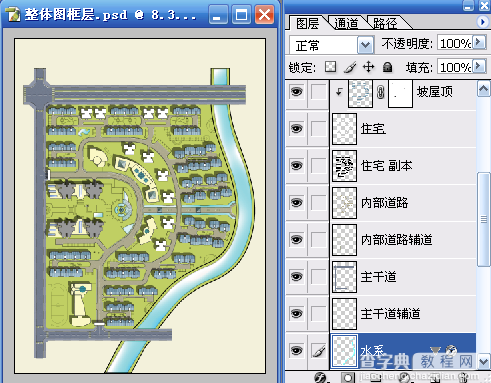This screenshot has height=383, width=491.
Task: Enable lock transparent pixels icon
Action: pos(330,67)
